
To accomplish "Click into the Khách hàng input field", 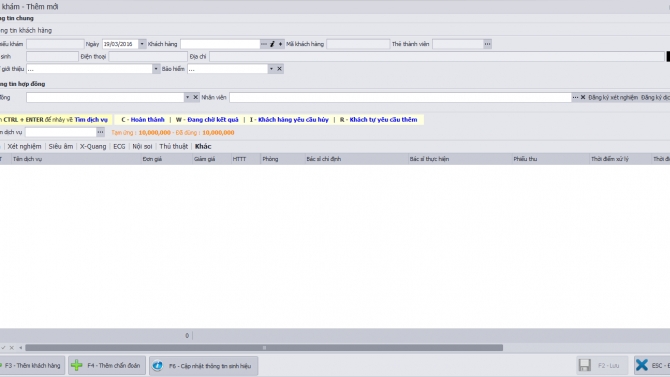I will (x=220, y=44).
